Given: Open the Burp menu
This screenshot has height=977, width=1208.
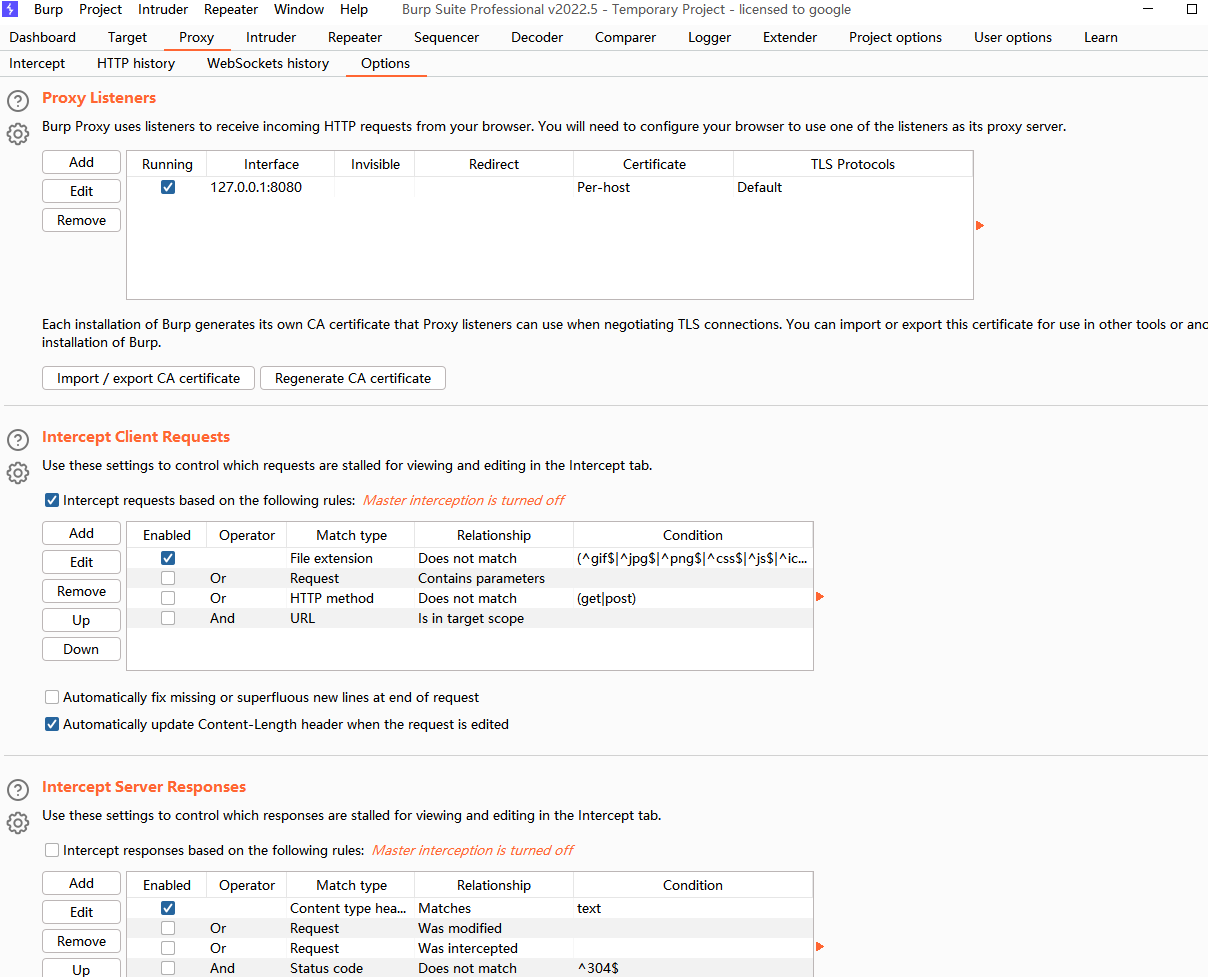Looking at the screenshot, I should [x=48, y=9].
